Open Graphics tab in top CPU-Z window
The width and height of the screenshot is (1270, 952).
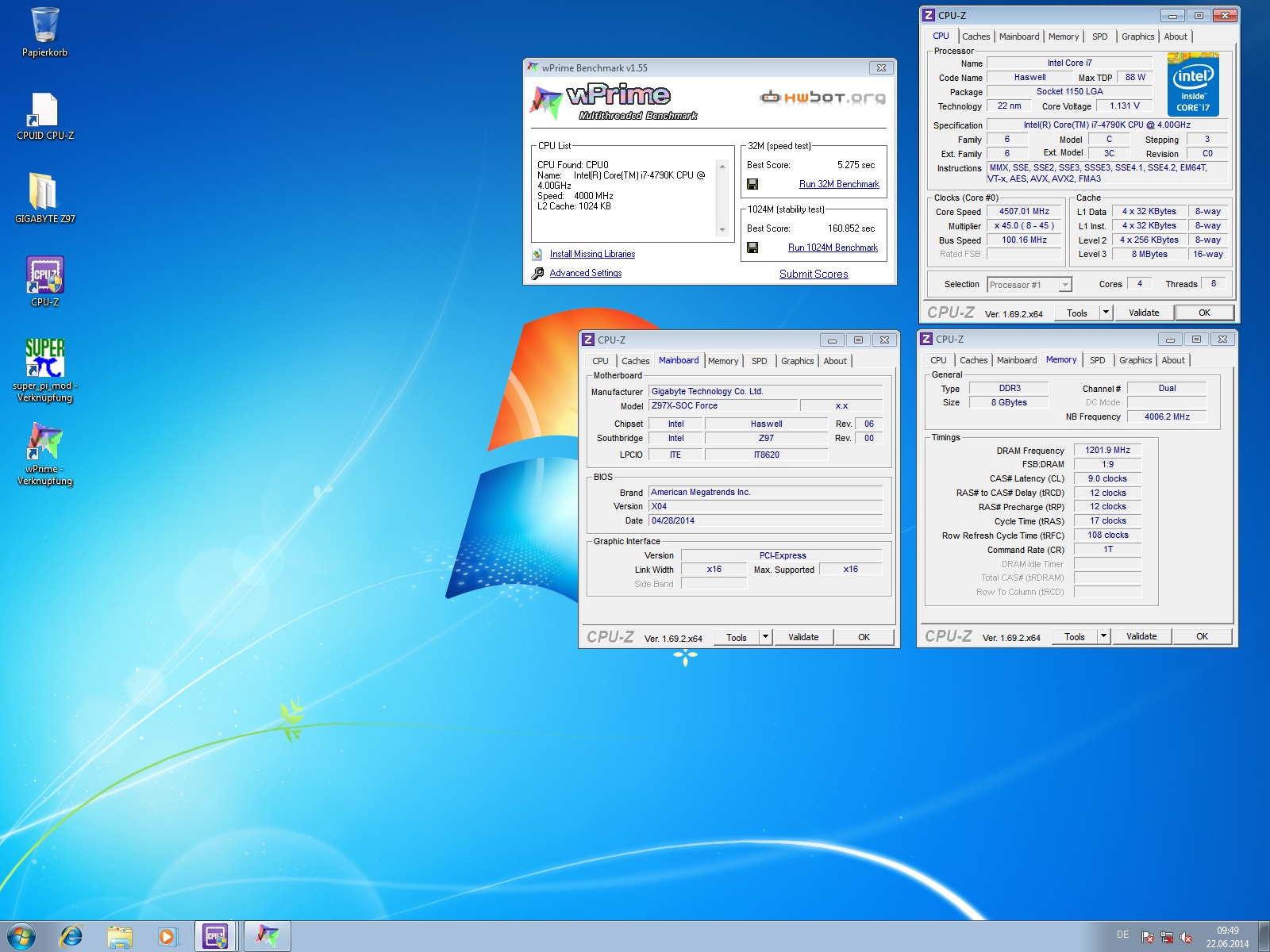tap(1137, 36)
